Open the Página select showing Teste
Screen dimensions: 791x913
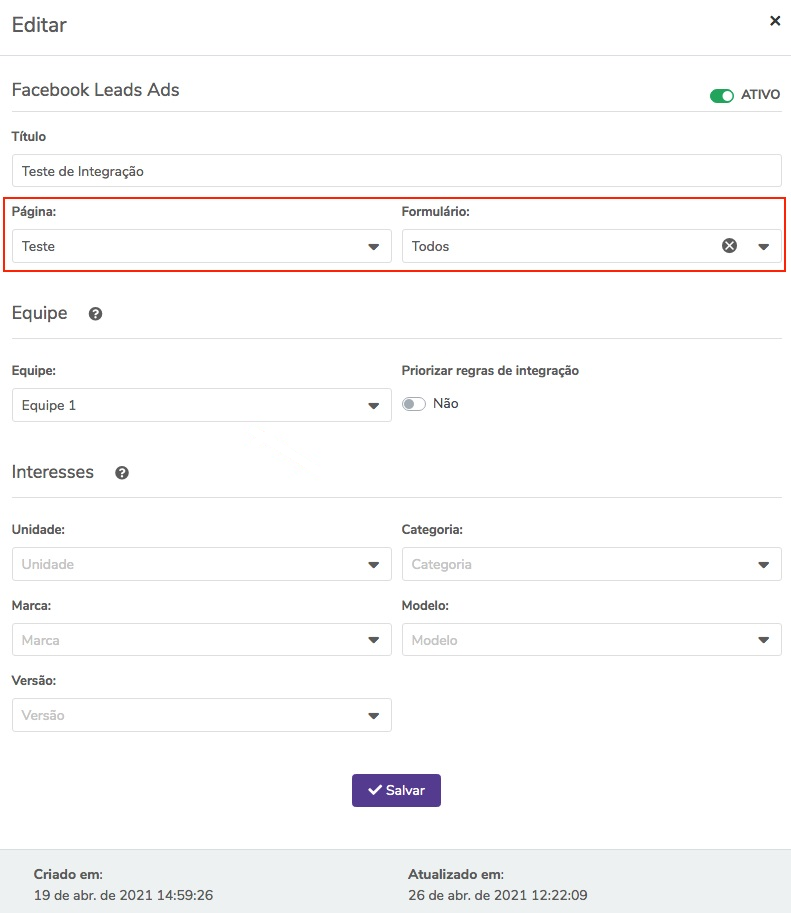click(202, 246)
